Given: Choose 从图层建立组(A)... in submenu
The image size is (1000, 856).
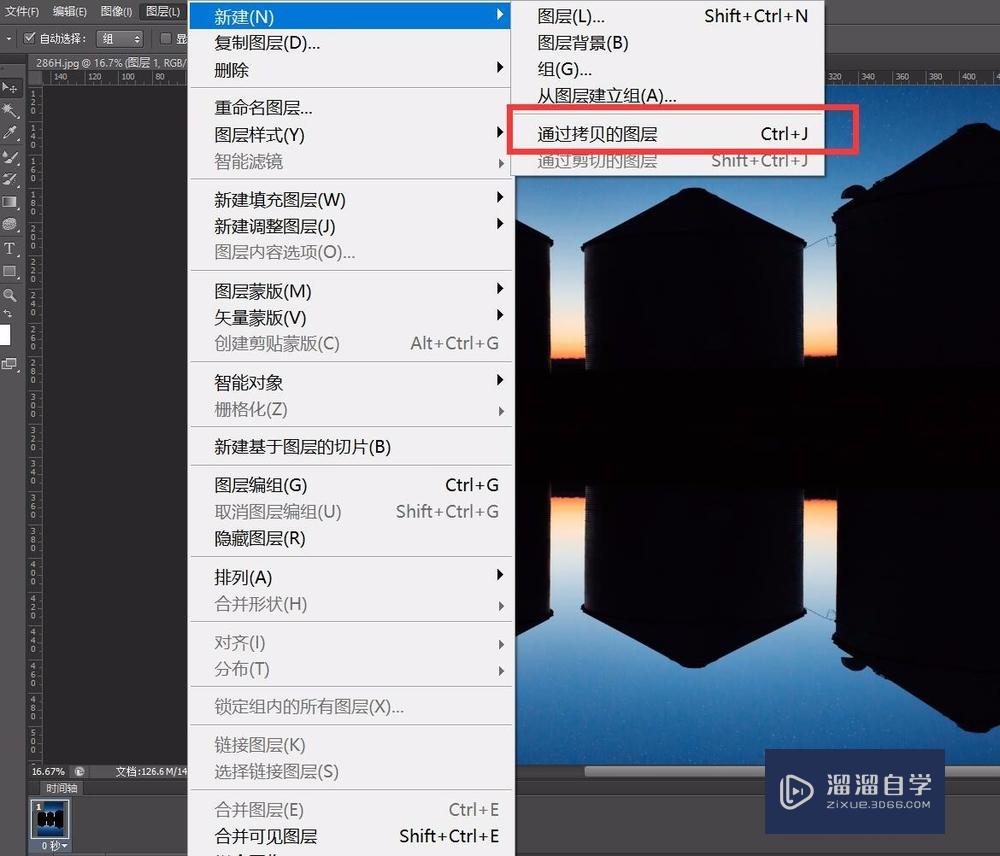Looking at the screenshot, I should coord(670,96).
